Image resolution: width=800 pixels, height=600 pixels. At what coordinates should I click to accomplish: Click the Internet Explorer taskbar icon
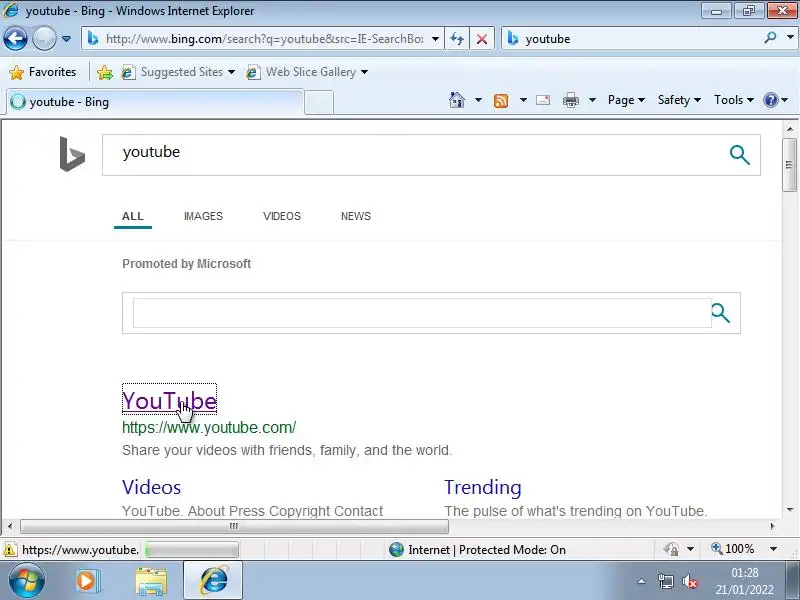[x=213, y=581]
